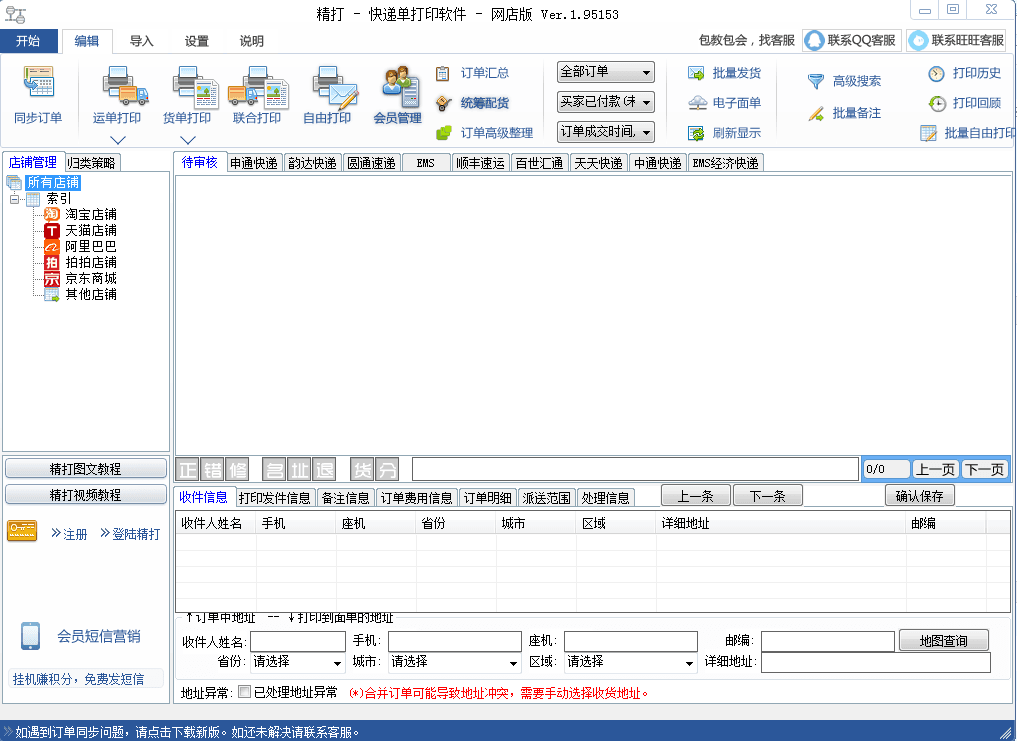Open the 订单明细 tab

tap(488, 498)
